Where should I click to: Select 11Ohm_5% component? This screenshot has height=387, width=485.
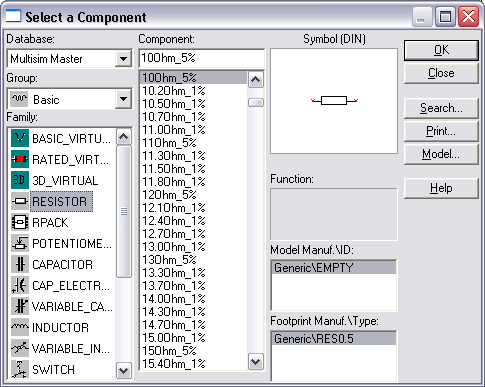coord(193,143)
